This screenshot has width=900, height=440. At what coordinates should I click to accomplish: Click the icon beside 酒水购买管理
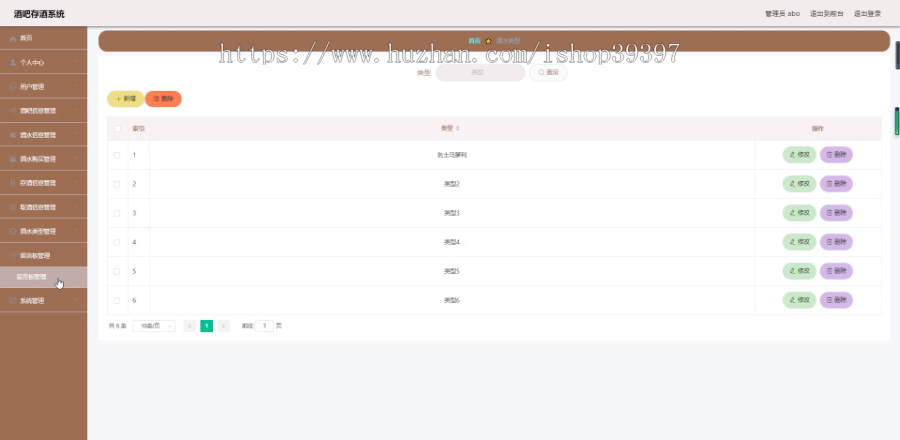click(13, 159)
